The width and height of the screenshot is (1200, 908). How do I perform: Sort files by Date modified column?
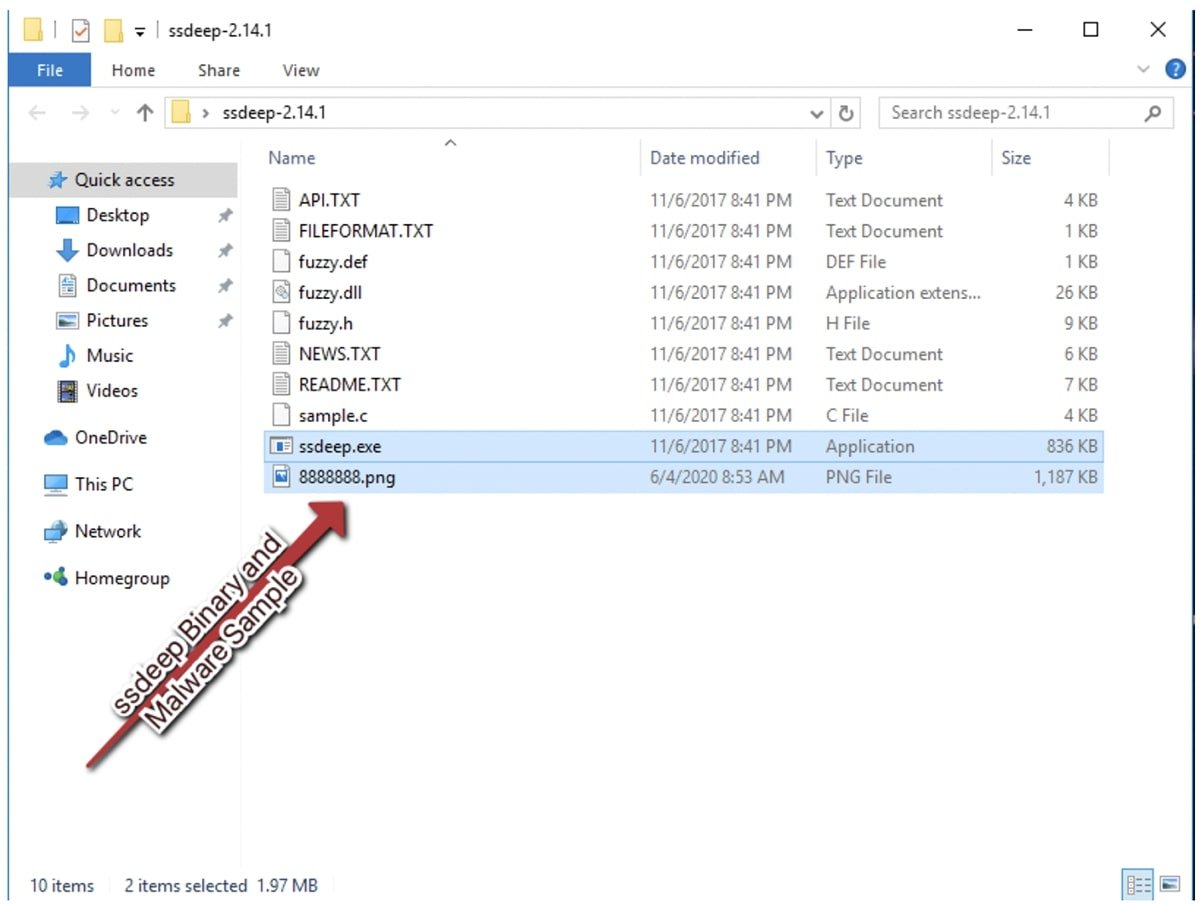point(704,158)
